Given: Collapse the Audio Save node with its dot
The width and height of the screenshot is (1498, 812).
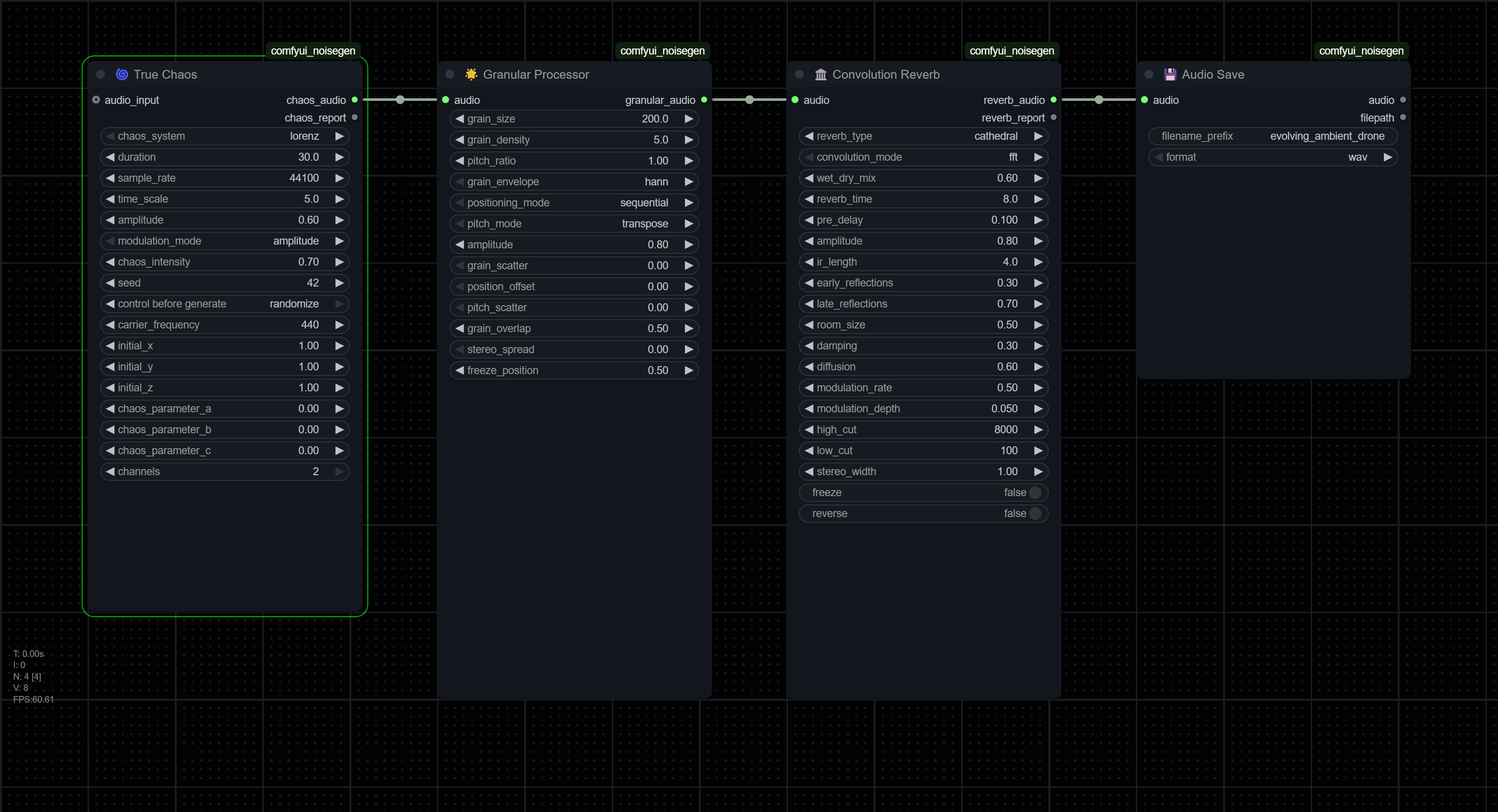Looking at the screenshot, I should coord(1149,75).
